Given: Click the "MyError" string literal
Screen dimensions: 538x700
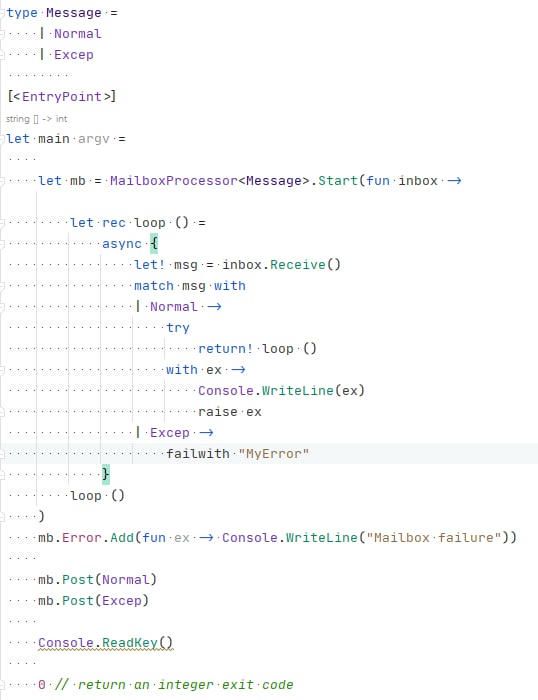Looking at the screenshot, I should (x=274, y=454).
